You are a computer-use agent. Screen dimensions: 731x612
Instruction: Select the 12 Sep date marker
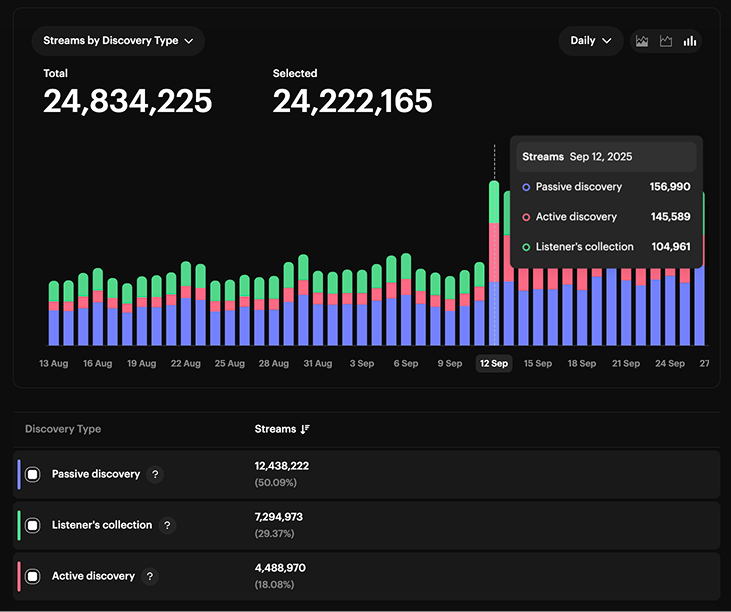(x=493, y=364)
